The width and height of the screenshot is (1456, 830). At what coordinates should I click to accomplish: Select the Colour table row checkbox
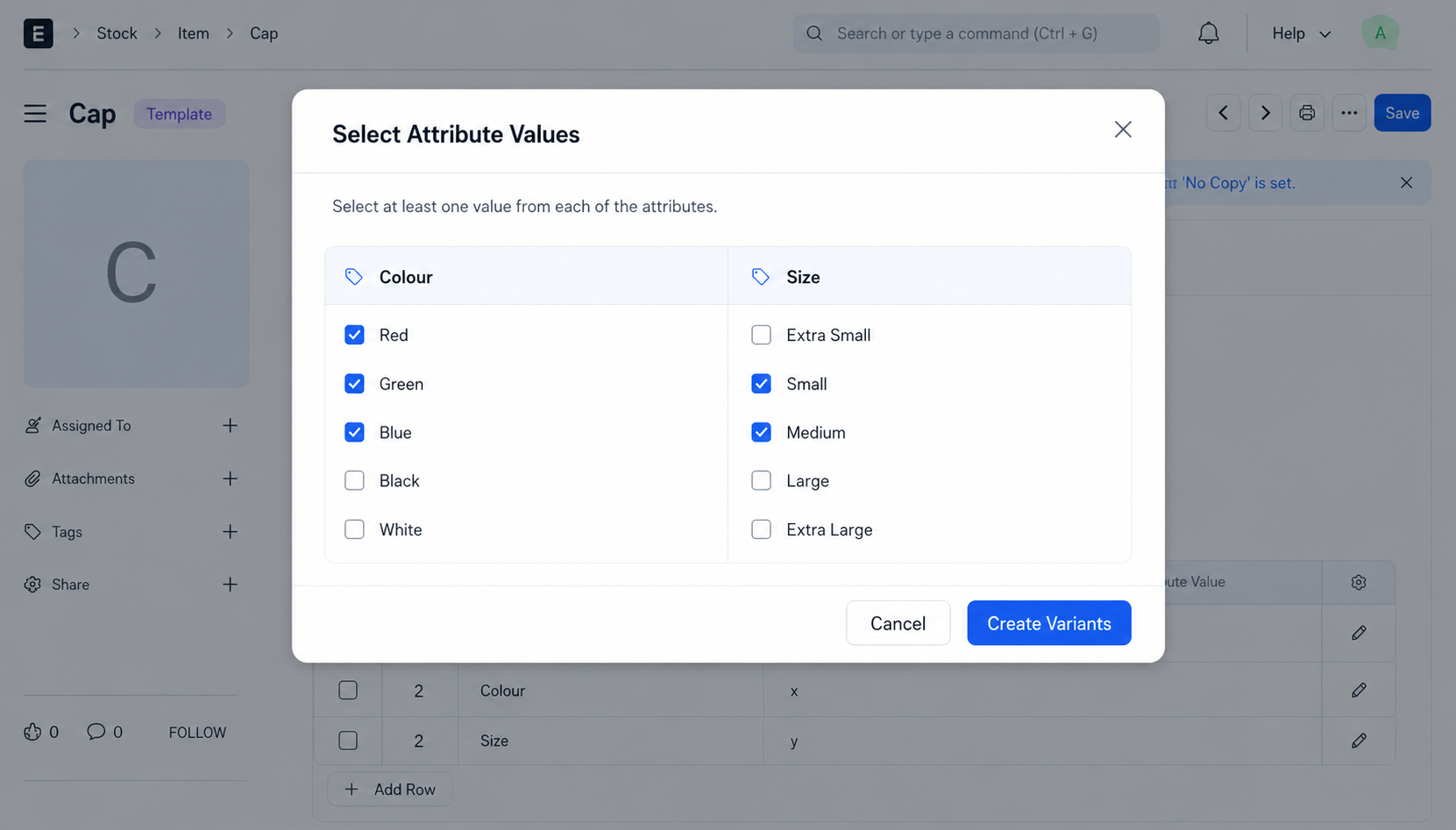[x=348, y=691]
